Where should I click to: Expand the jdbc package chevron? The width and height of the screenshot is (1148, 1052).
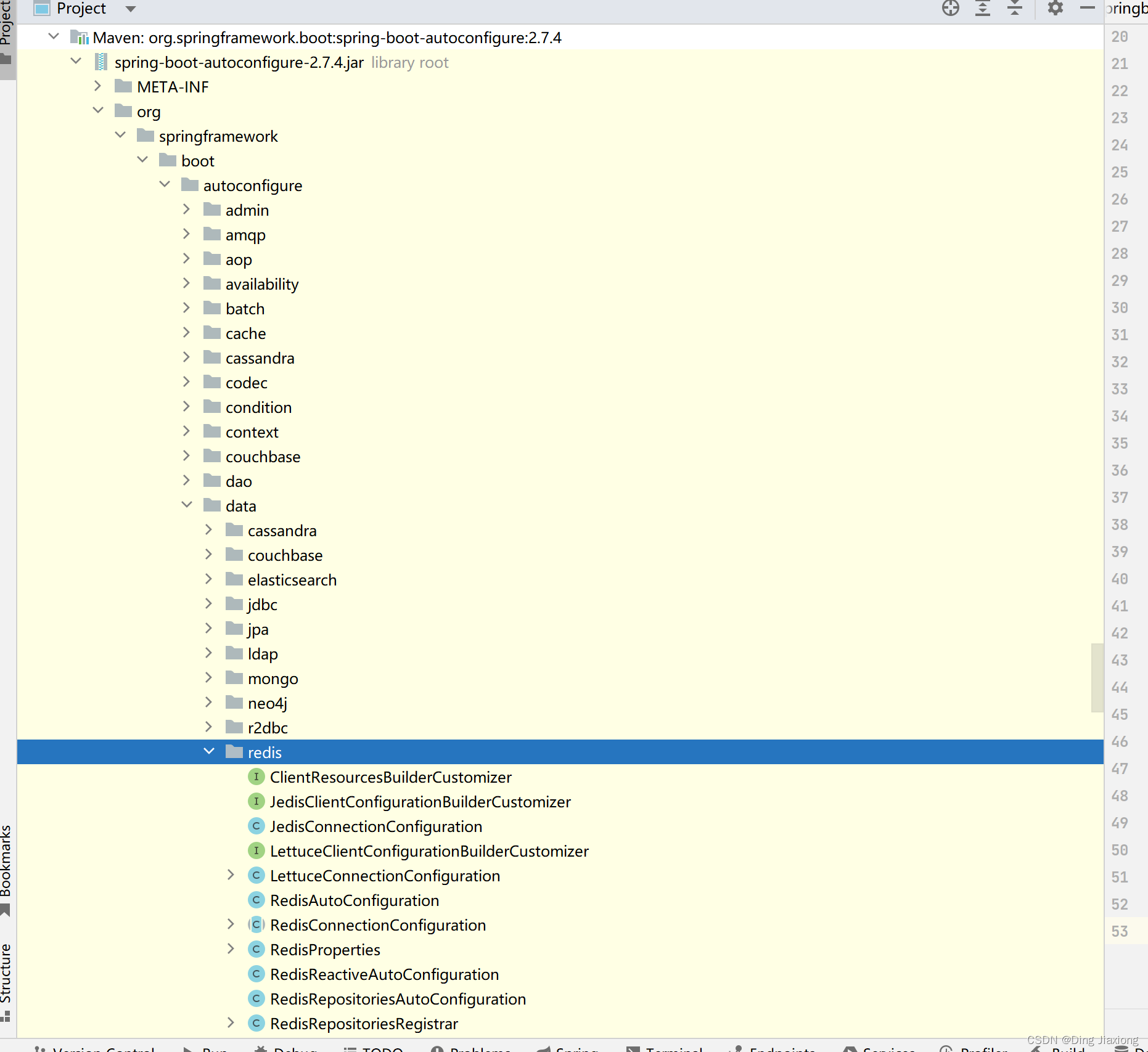click(x=209, y=604)
